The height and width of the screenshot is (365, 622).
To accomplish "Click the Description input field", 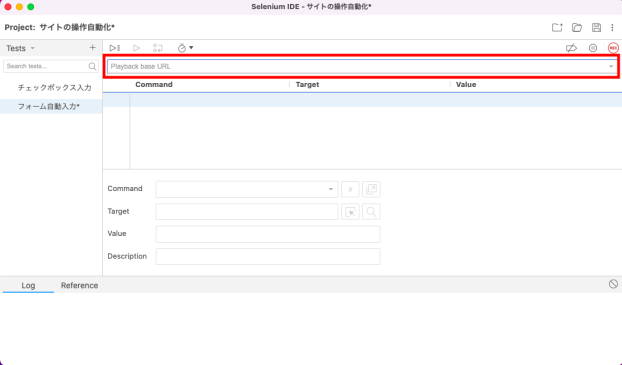I will pos(268,256).
